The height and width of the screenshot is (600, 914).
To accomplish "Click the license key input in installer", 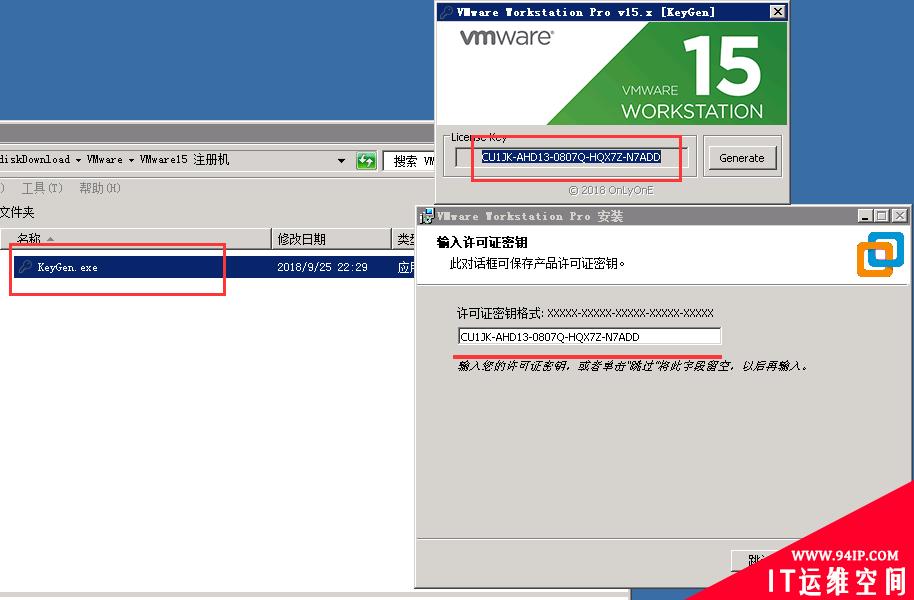I will pos(589,336).
